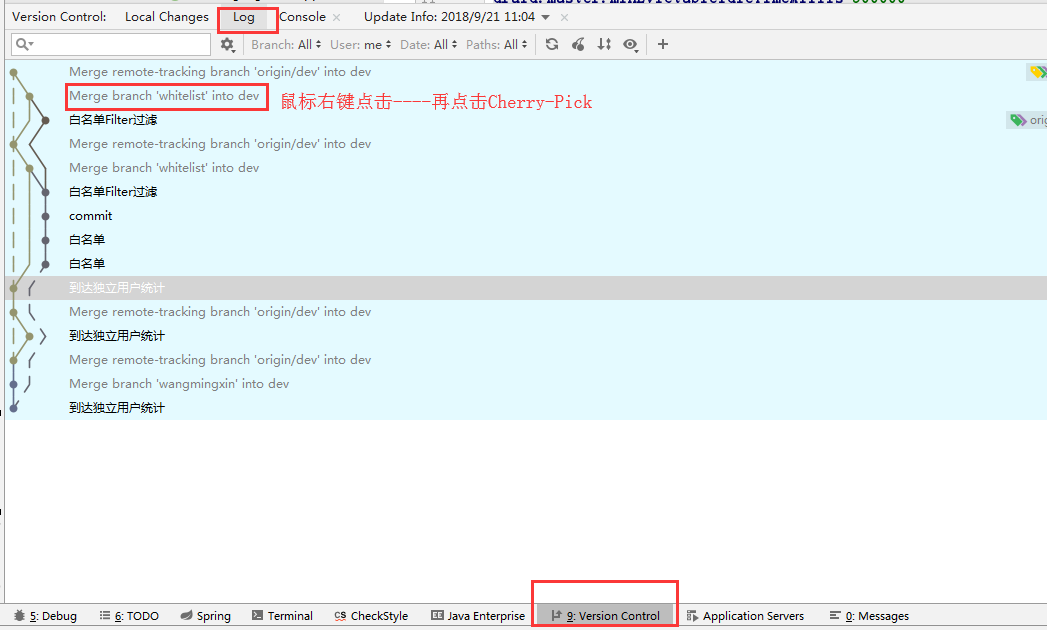Open the Paths filter dropdown
The image size is (1047, 630).
(x=497, y=45)
